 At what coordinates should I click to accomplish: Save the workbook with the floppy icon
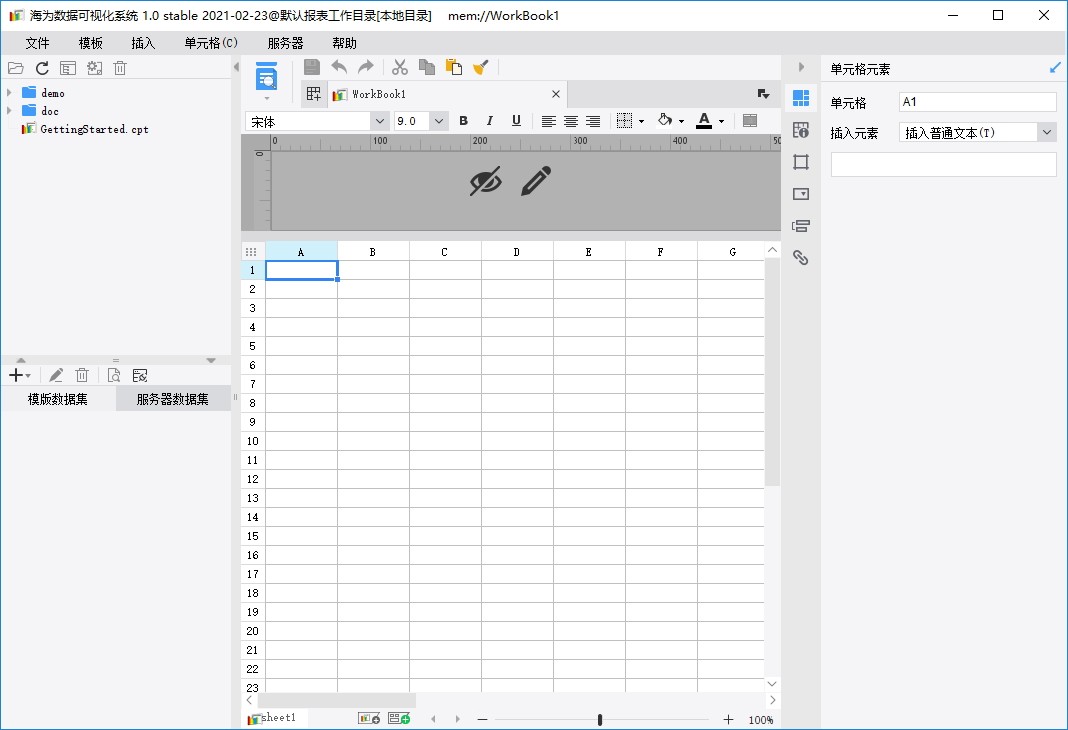(x=312, y=67)
